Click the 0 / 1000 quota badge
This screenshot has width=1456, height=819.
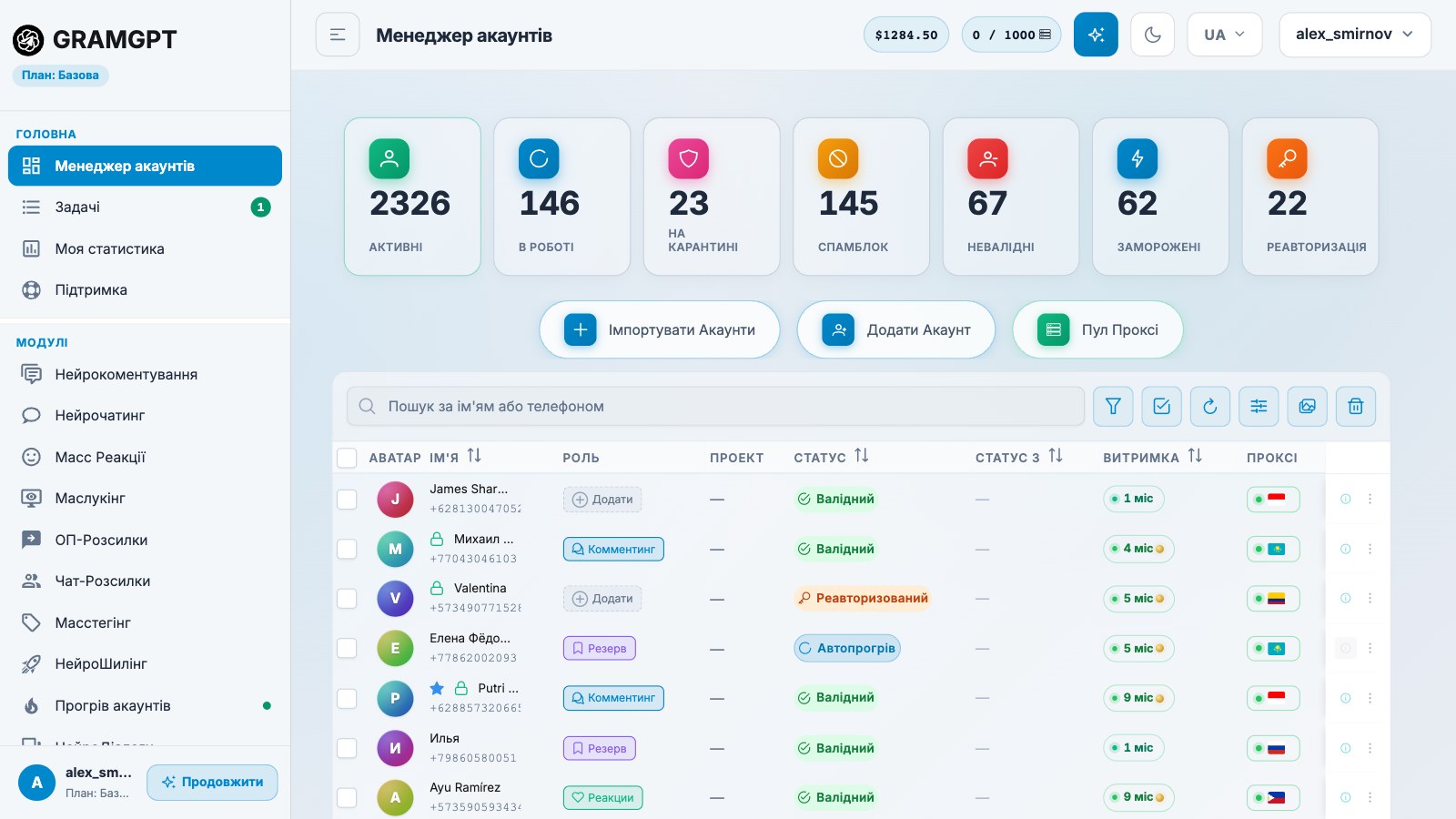(x=1011, y=35)
